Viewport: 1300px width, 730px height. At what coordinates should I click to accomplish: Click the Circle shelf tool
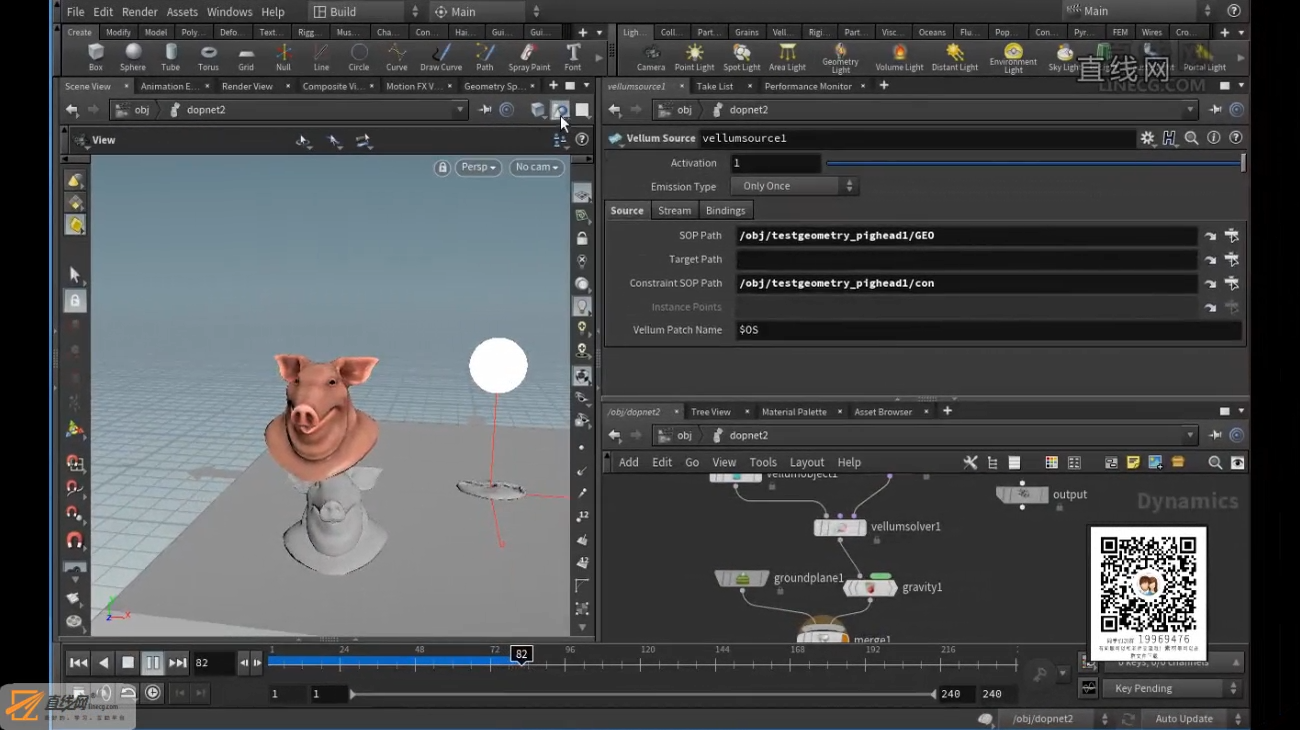[x=359, y=57]
